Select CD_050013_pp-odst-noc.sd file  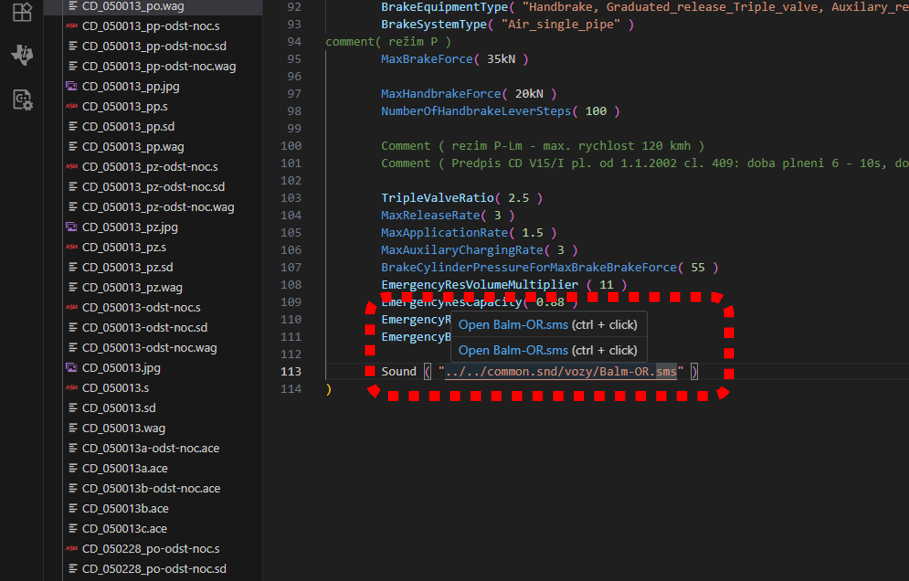[154, 46]
